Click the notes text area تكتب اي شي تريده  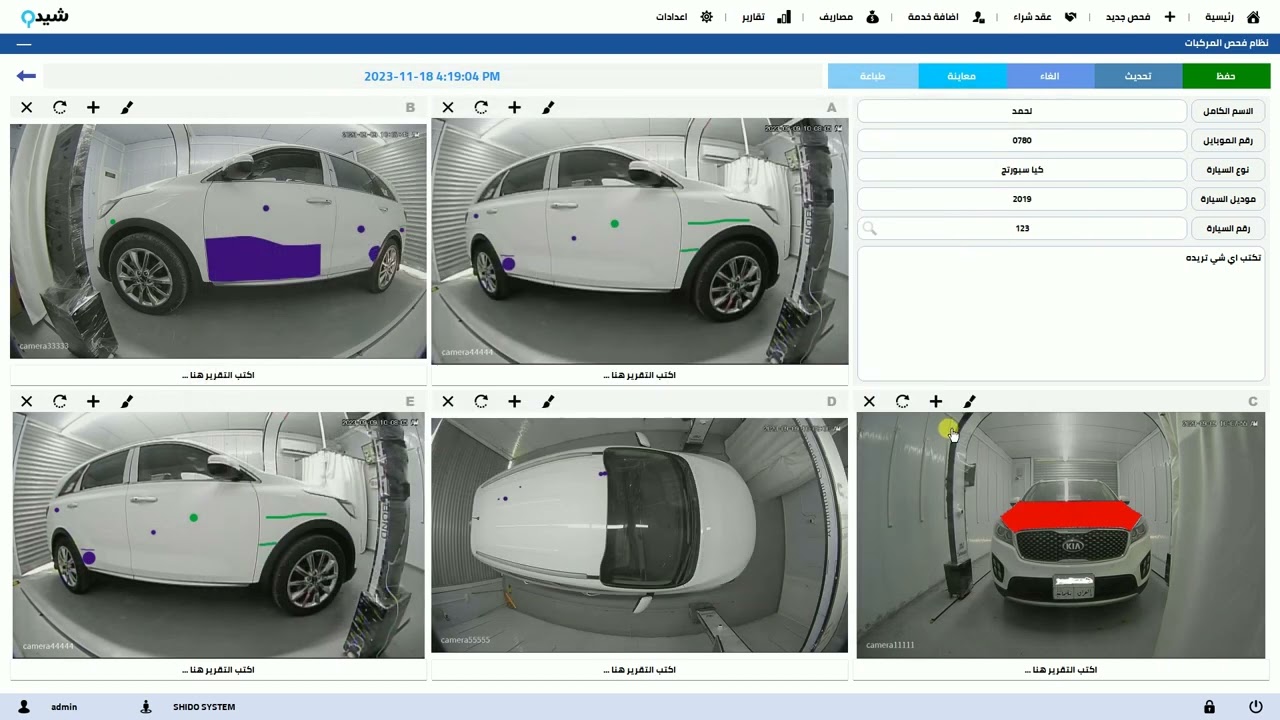point(1061,313)
